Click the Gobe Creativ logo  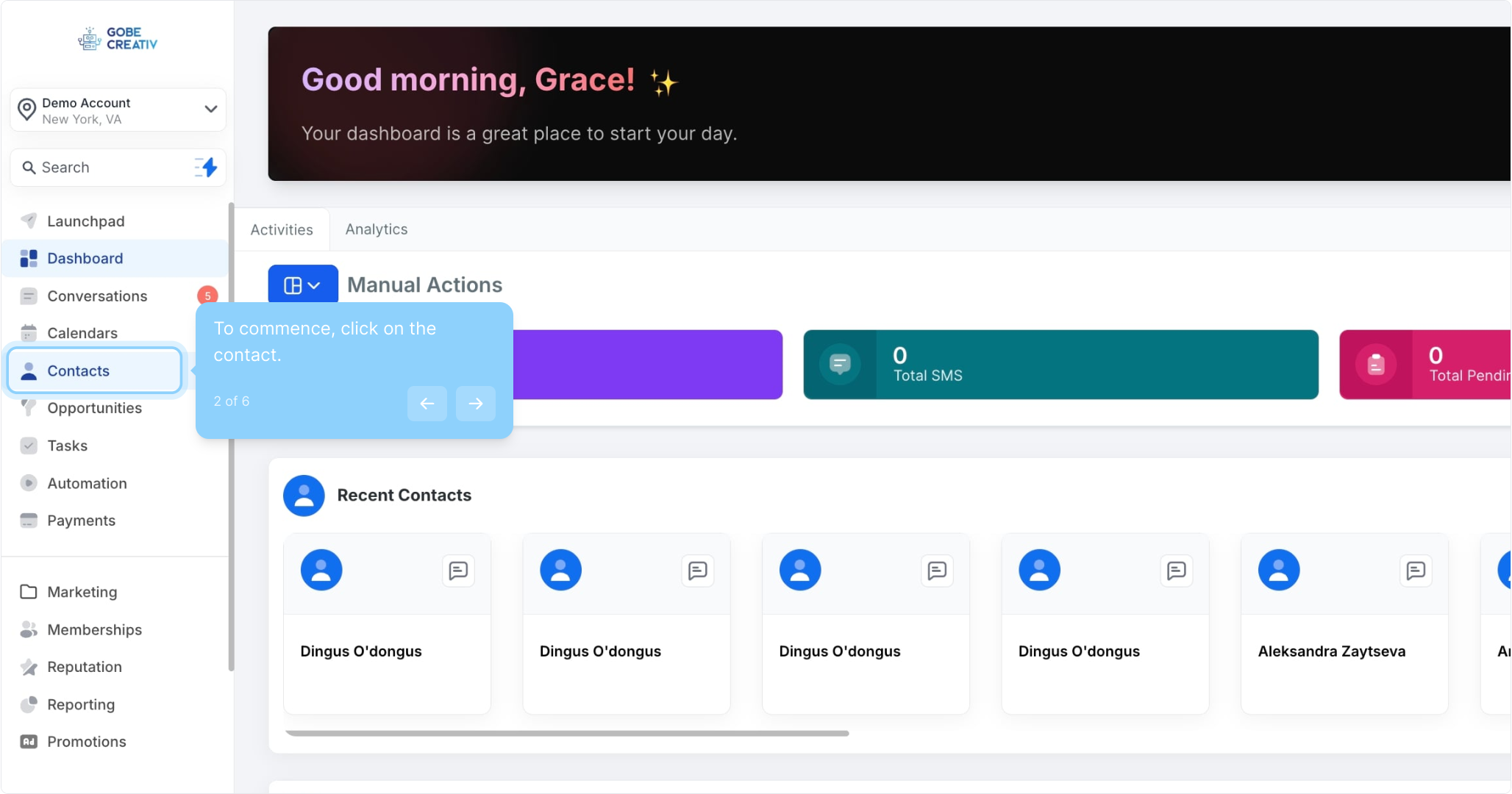[118, 38]
